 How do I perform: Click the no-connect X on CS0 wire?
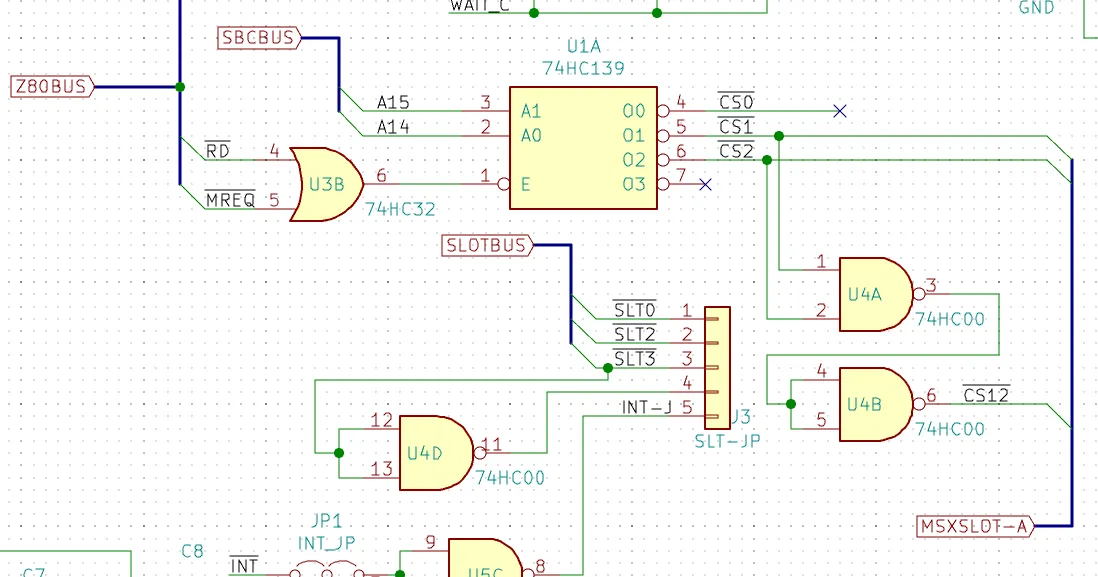coord(840,111)
